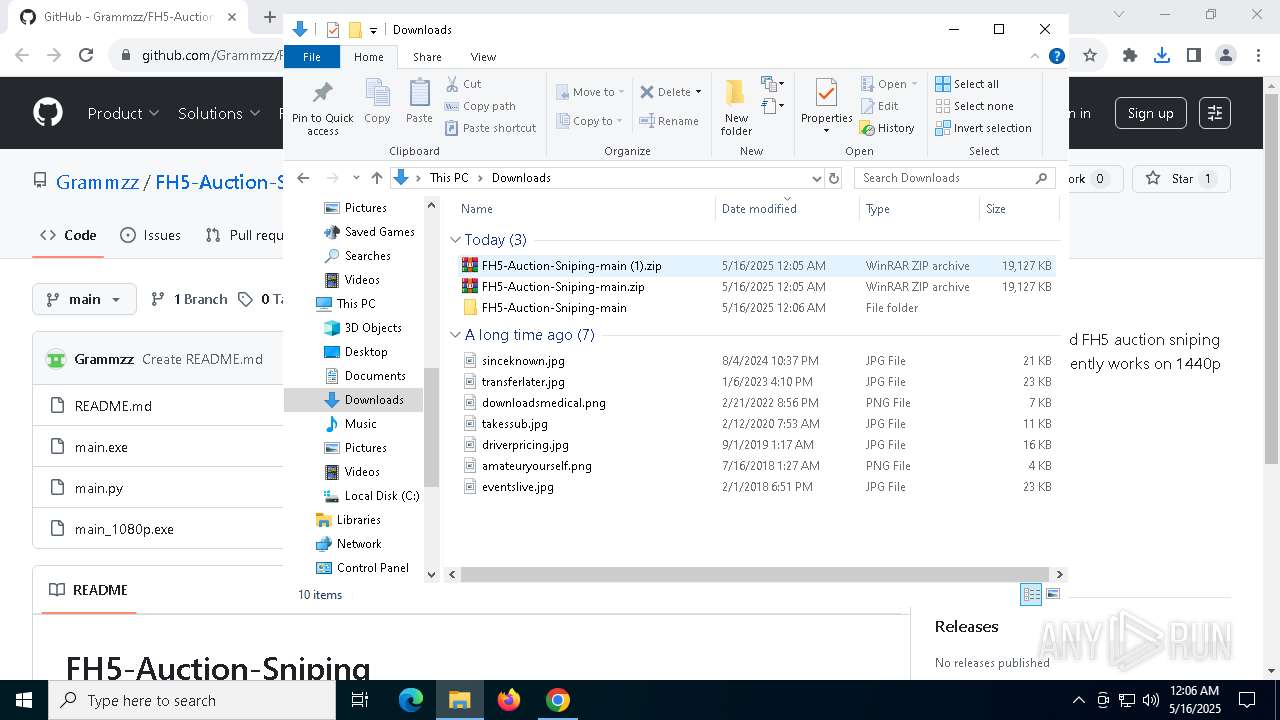Viewport: 1280px width, 720px height.
Task: Expand the Delete dropdown arrow
Action: [698, 92]
